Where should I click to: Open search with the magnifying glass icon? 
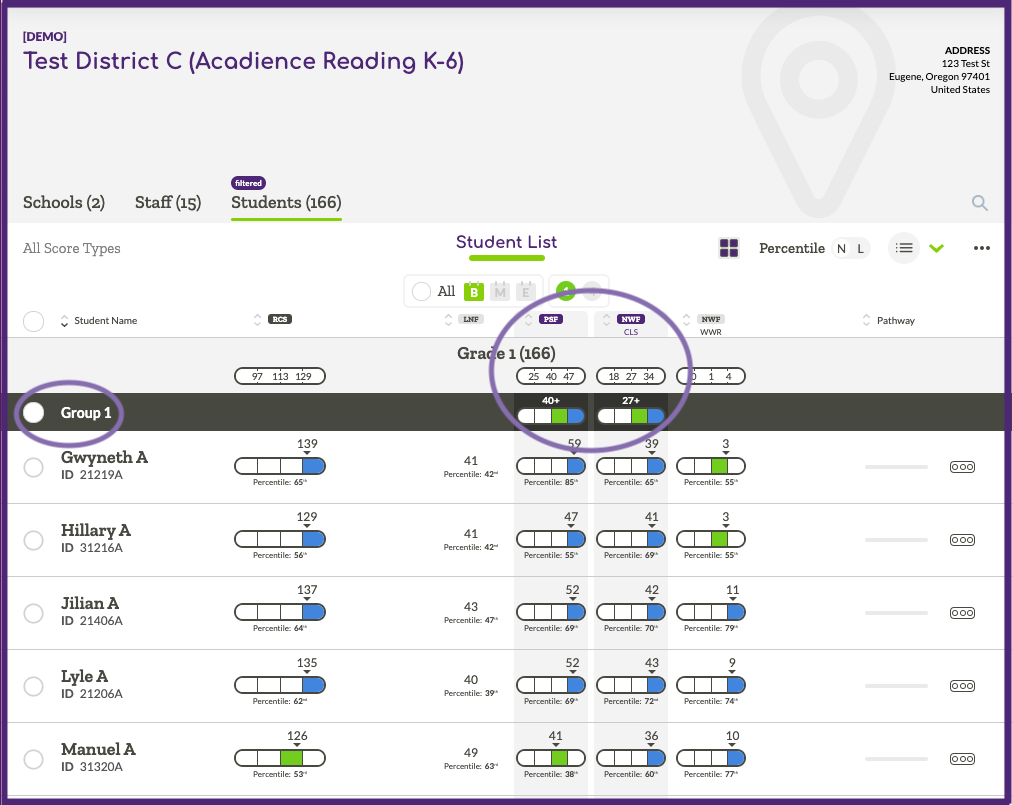click(979, 202)
